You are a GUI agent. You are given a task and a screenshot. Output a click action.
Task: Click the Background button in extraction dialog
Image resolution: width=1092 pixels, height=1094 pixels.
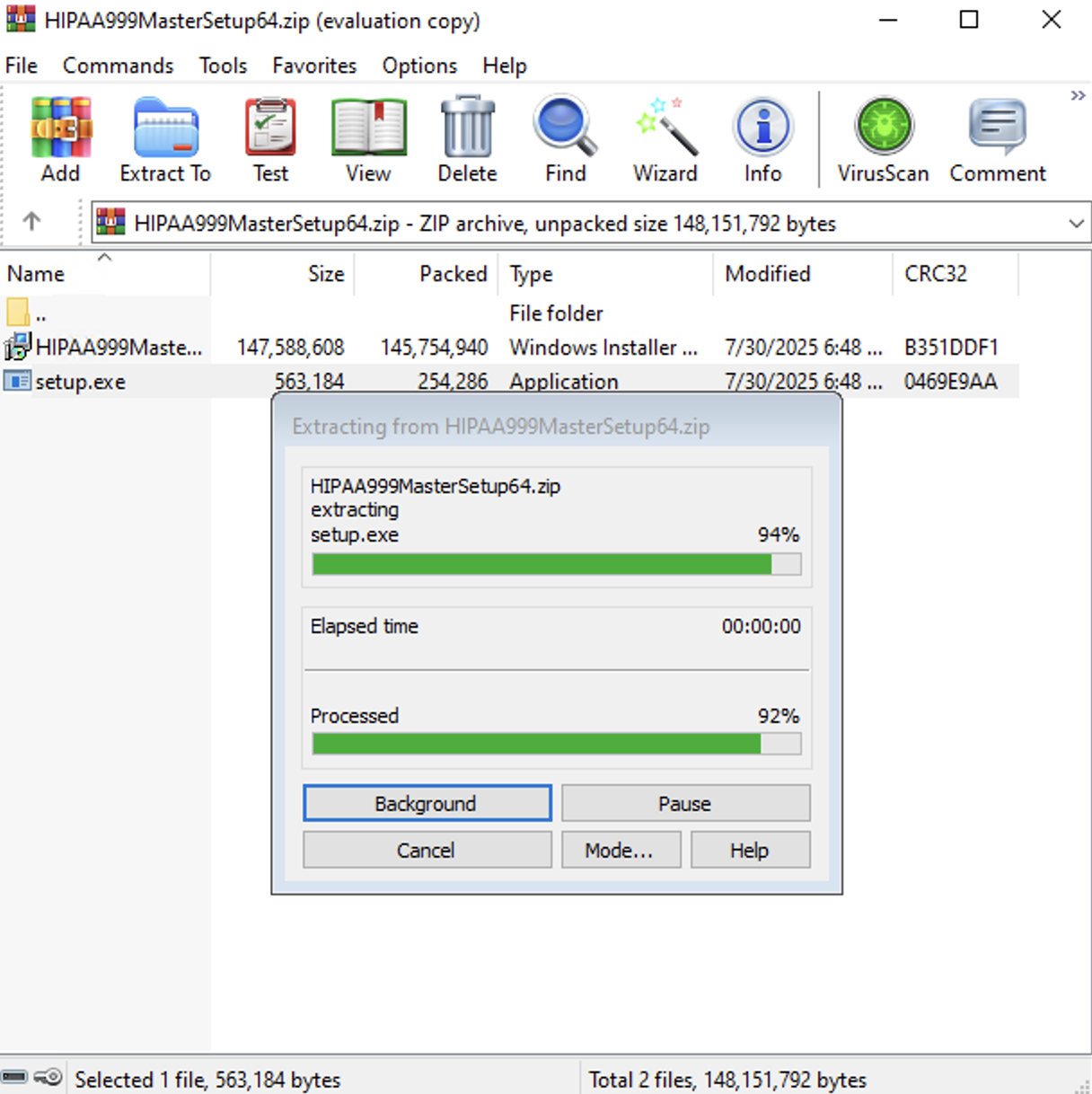427,803
